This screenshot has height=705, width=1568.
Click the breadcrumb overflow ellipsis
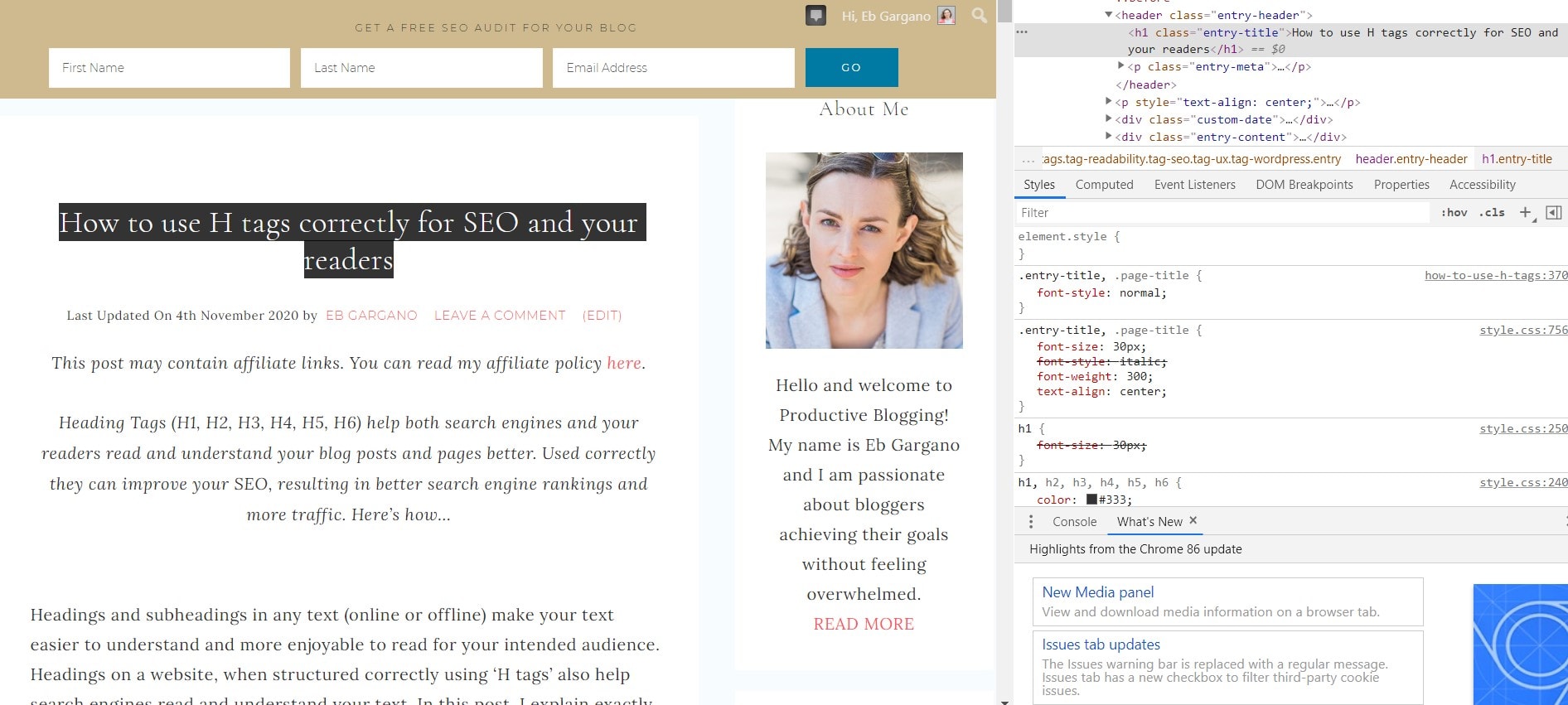(1028, 160)
